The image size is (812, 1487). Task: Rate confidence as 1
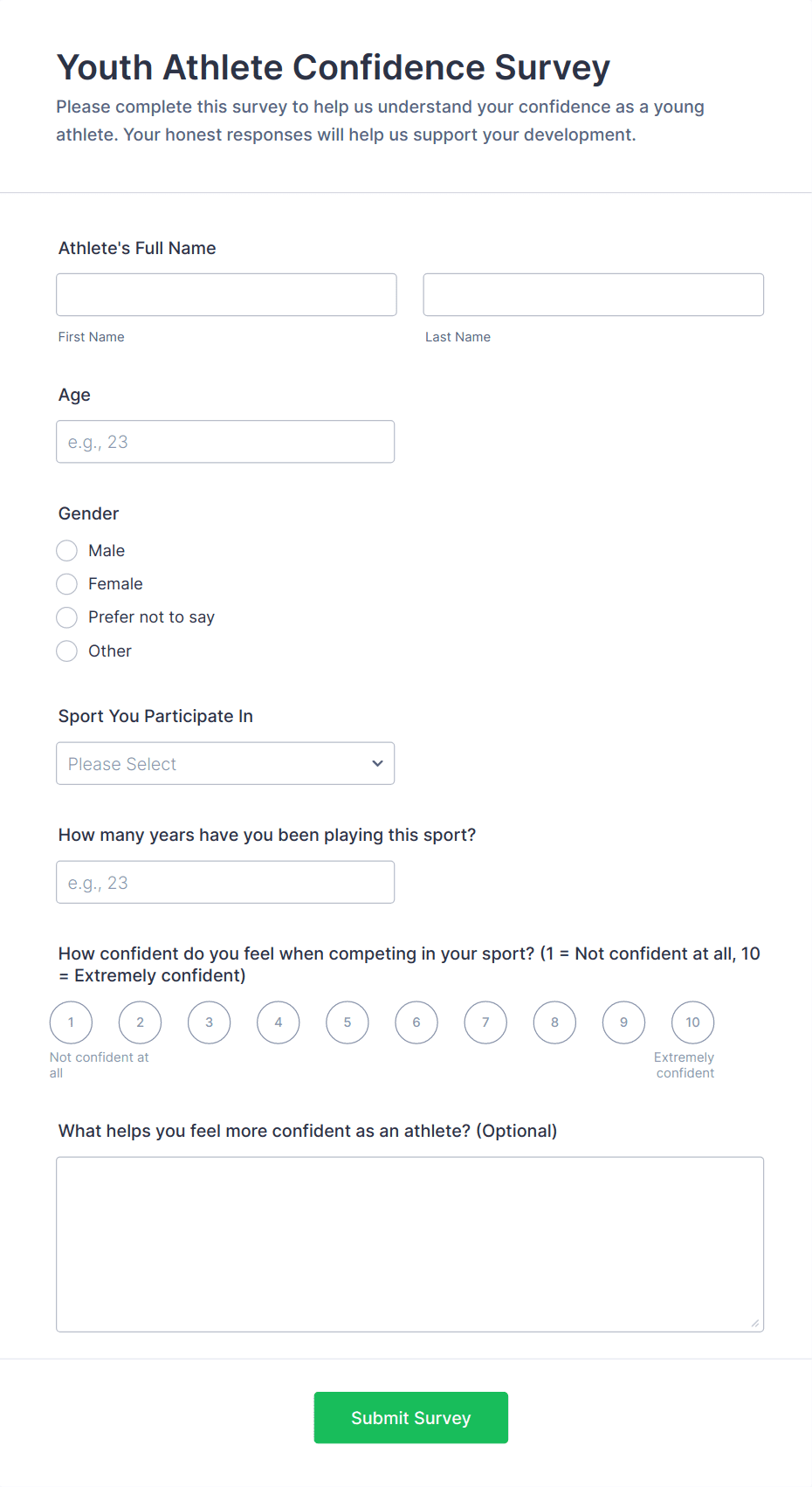[71, 1022]
